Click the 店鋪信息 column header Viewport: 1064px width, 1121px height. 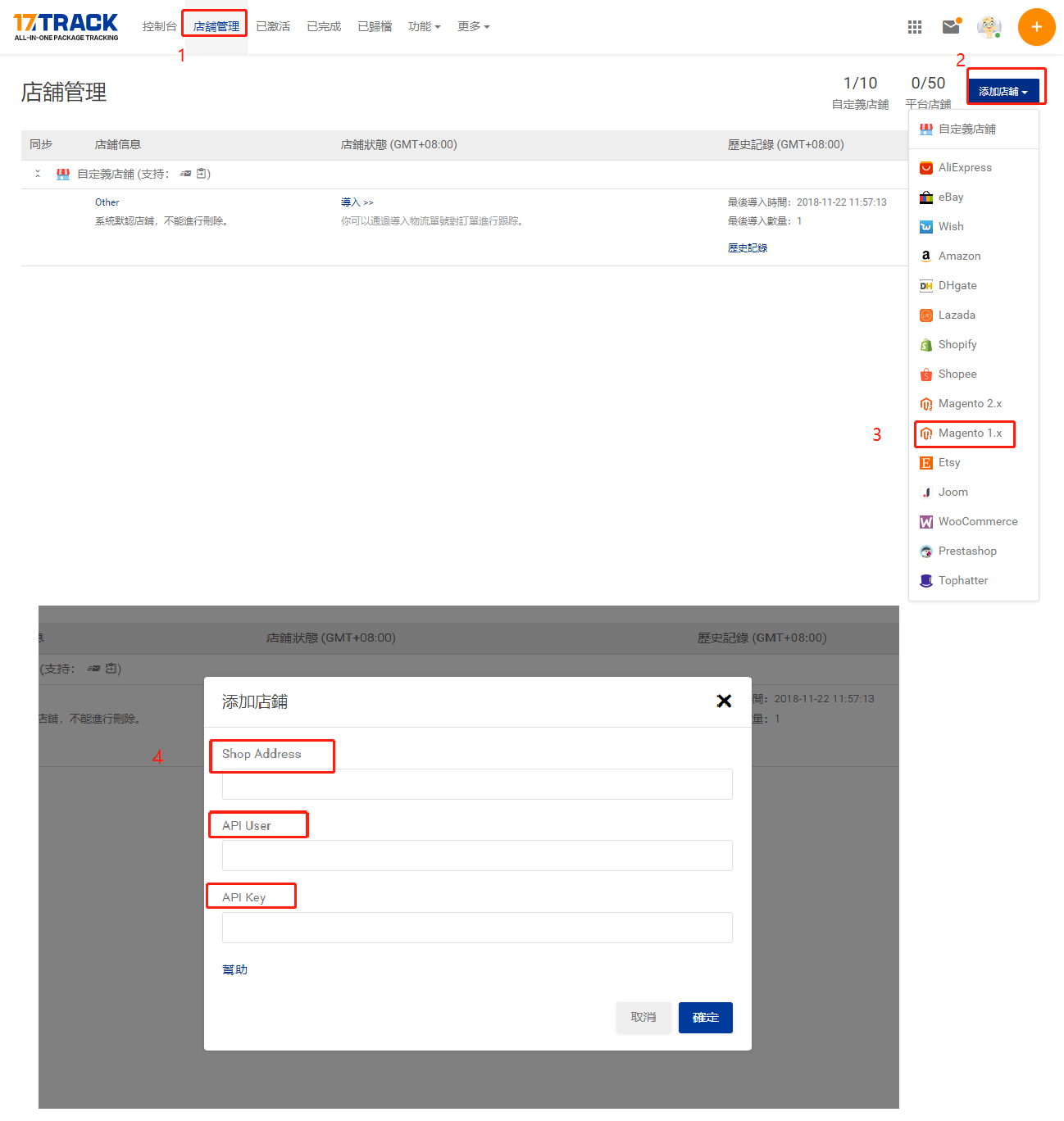pos(118,145)
